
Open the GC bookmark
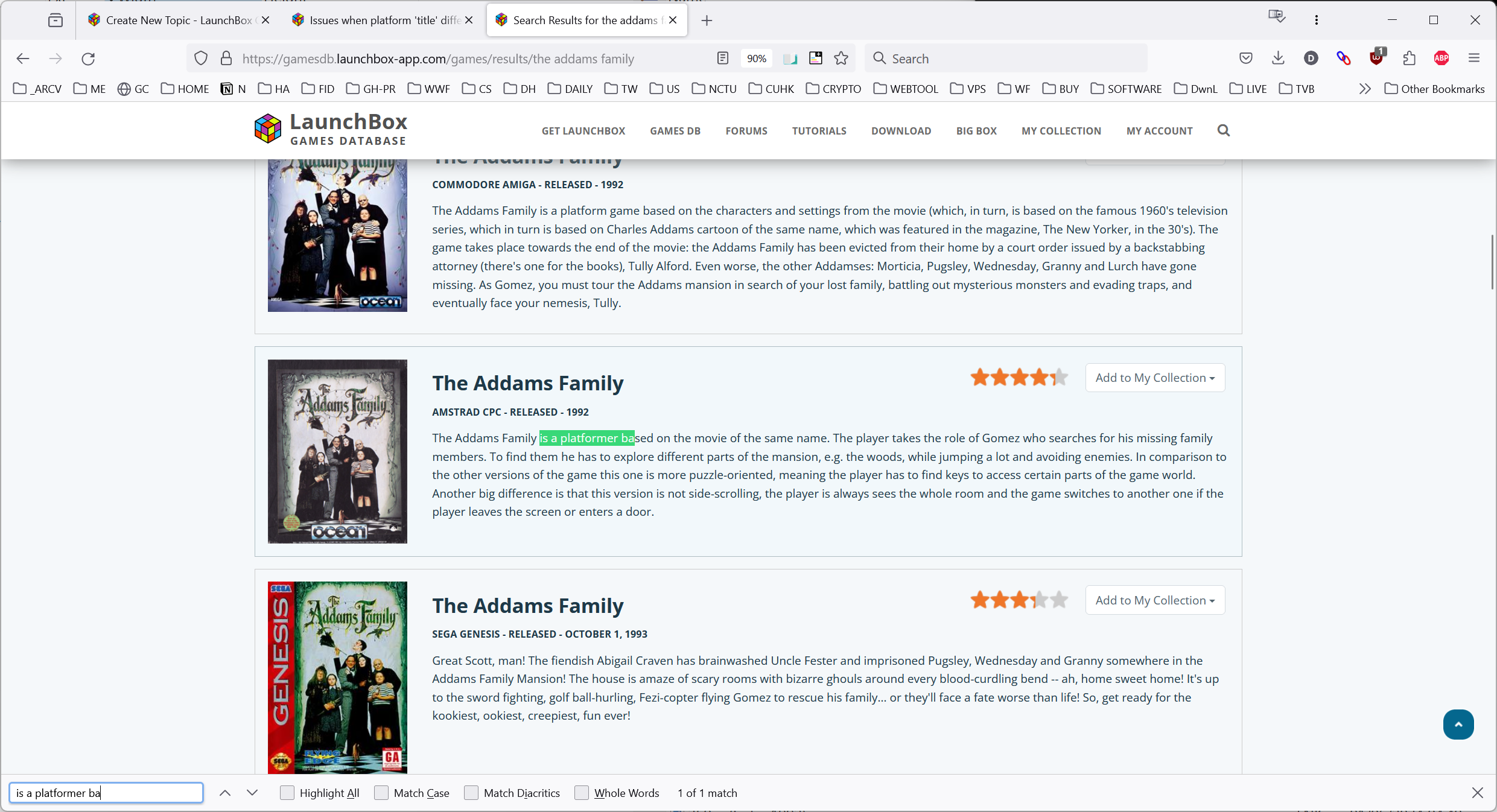133,89
